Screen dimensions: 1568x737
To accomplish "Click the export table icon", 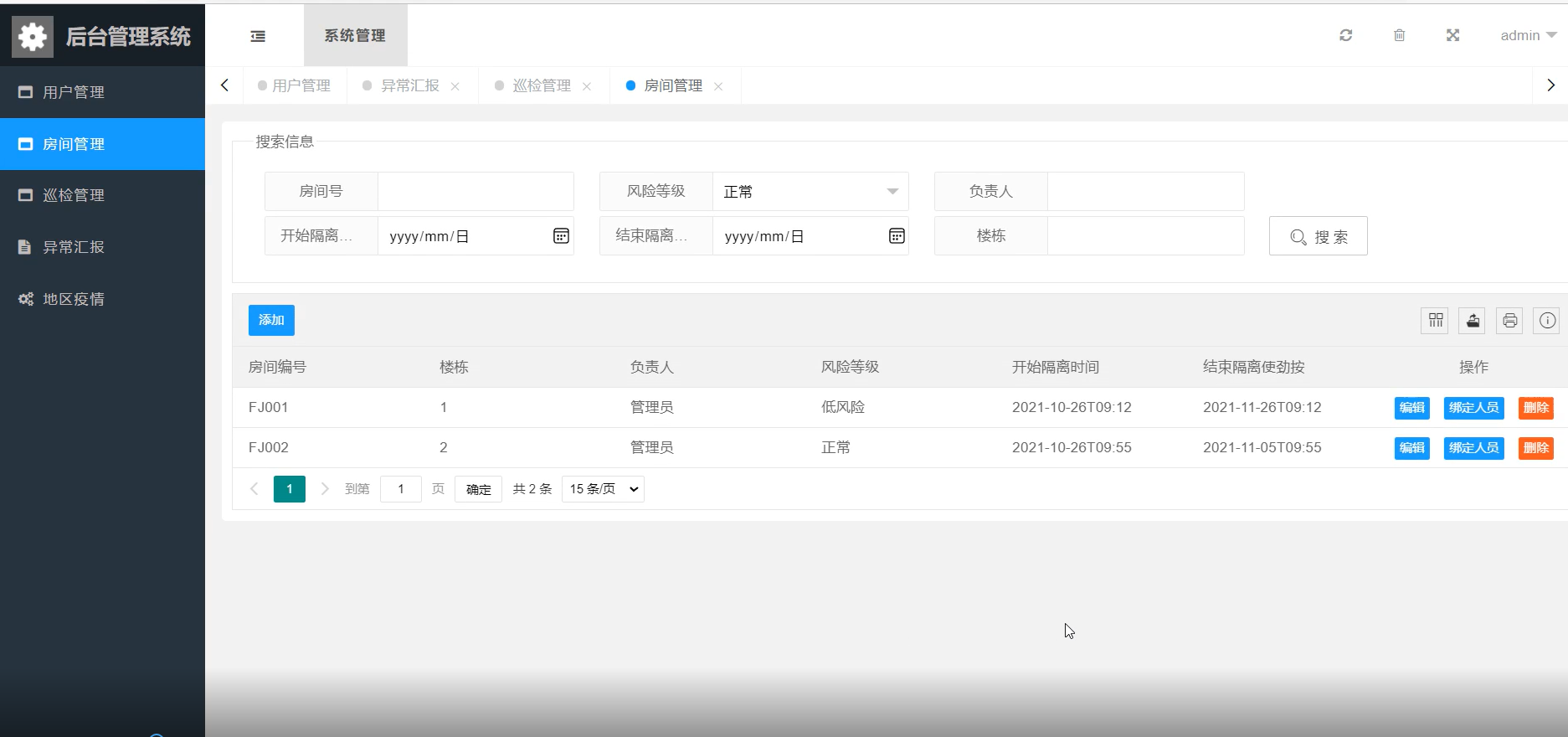I will click(x=1473, y=320).
